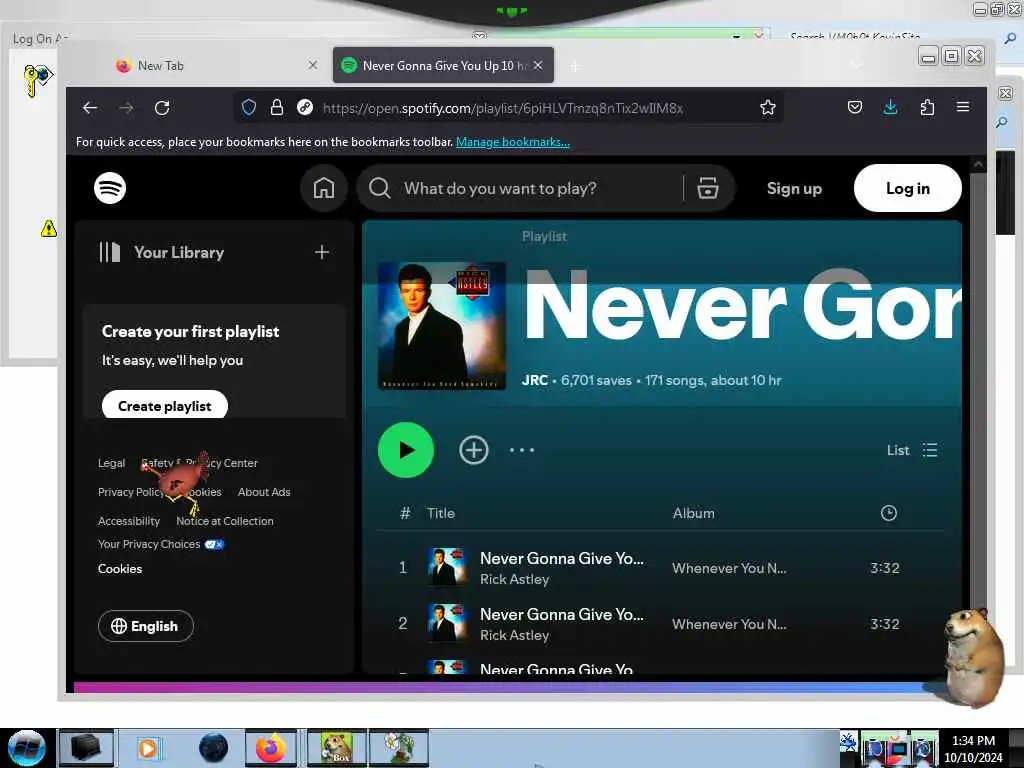Open Firefox downloads panel
Image resolution: width=1024 pixels, height=768 pixels.
(890, 108)
